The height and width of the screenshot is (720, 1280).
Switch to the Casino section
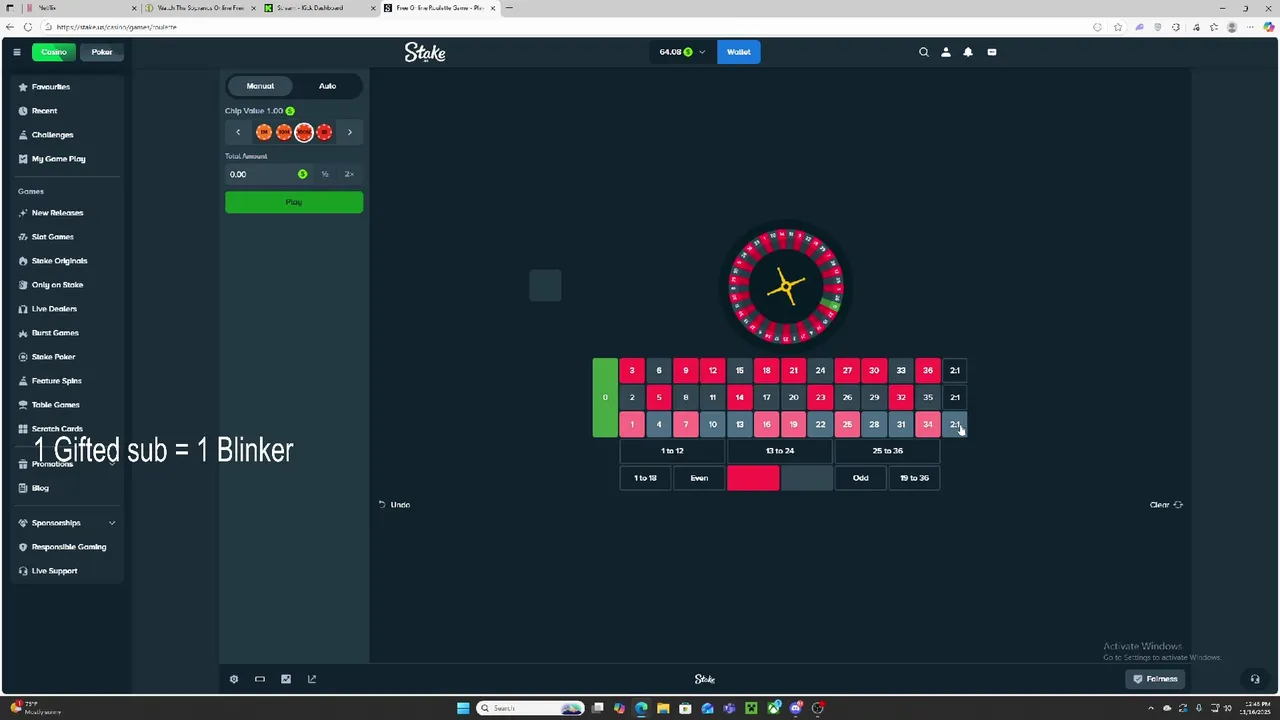(x=54, y=52)
